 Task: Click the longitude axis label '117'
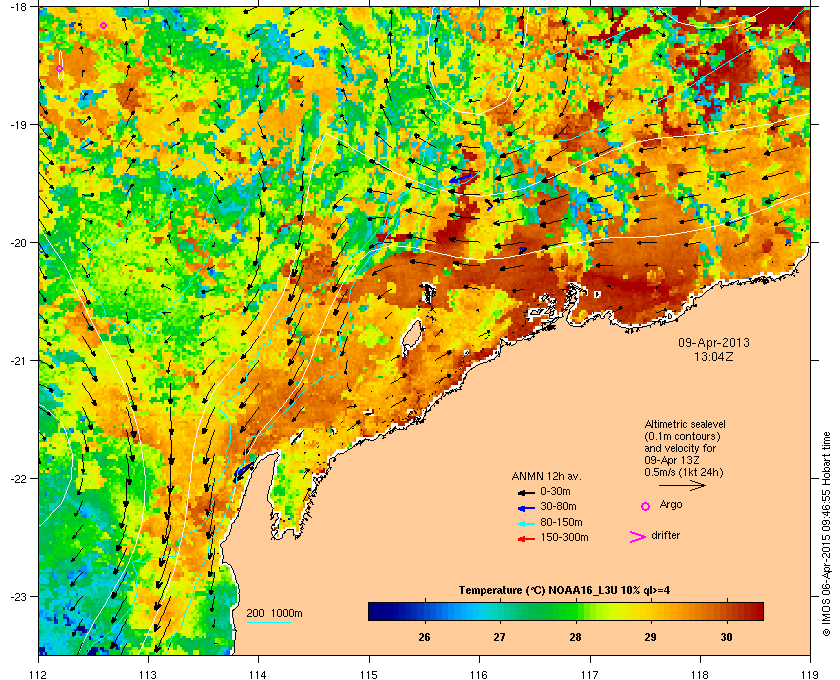[x=590, y=674]
